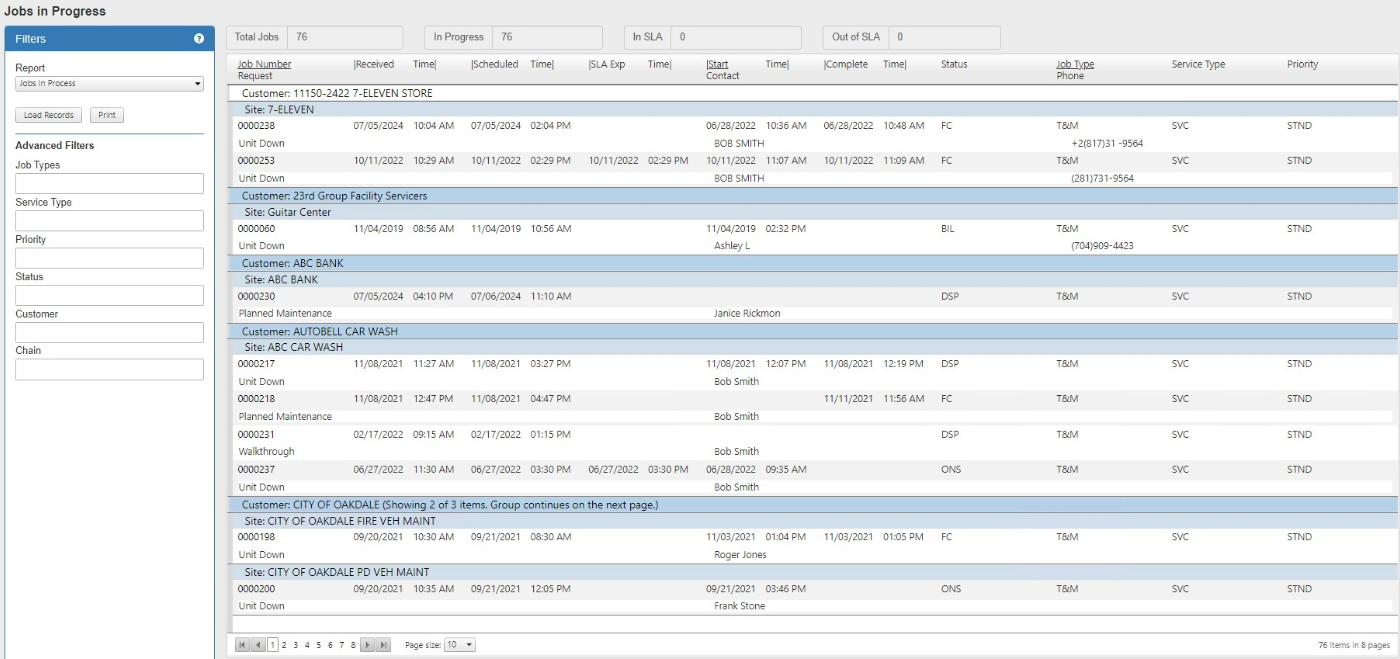Focus the Job Types filter field
This screenshot has width=1400, height=659.
[109, 184]
